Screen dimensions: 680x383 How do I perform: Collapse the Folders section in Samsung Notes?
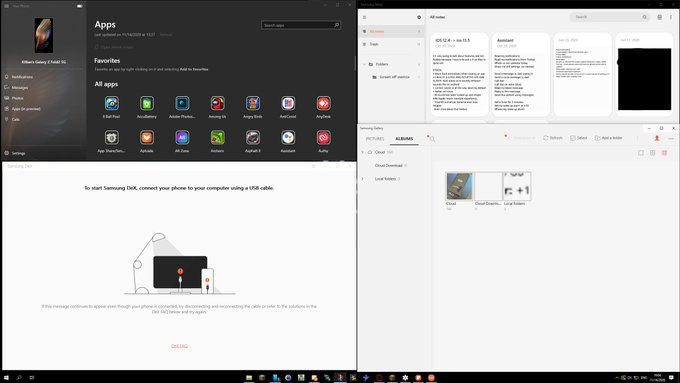[x=364, y=64]
